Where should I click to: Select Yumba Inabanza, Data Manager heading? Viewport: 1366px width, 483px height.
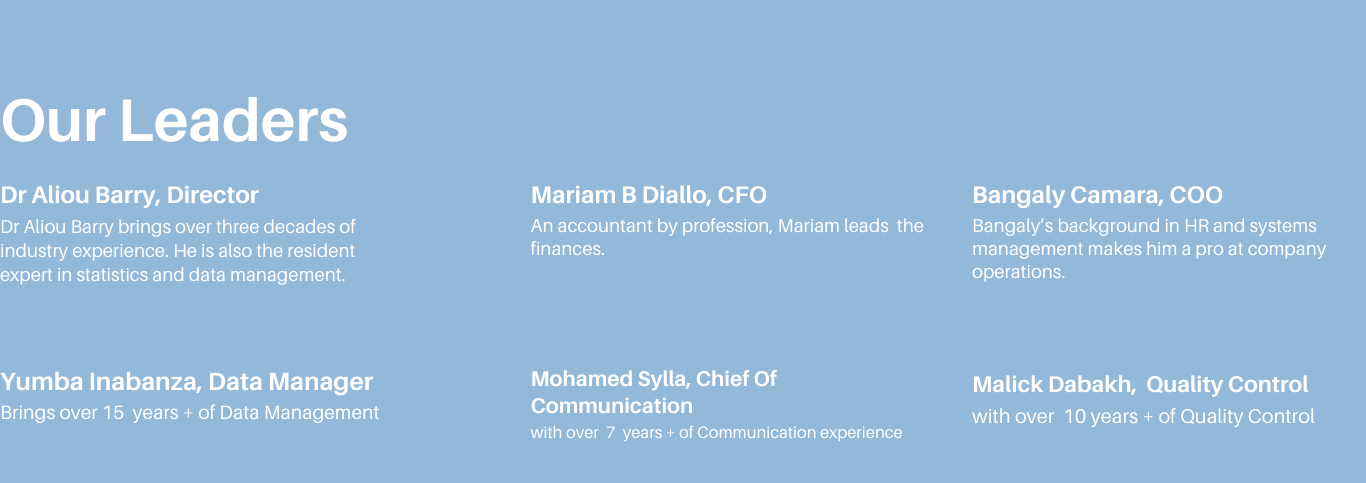tap(187, 382)
